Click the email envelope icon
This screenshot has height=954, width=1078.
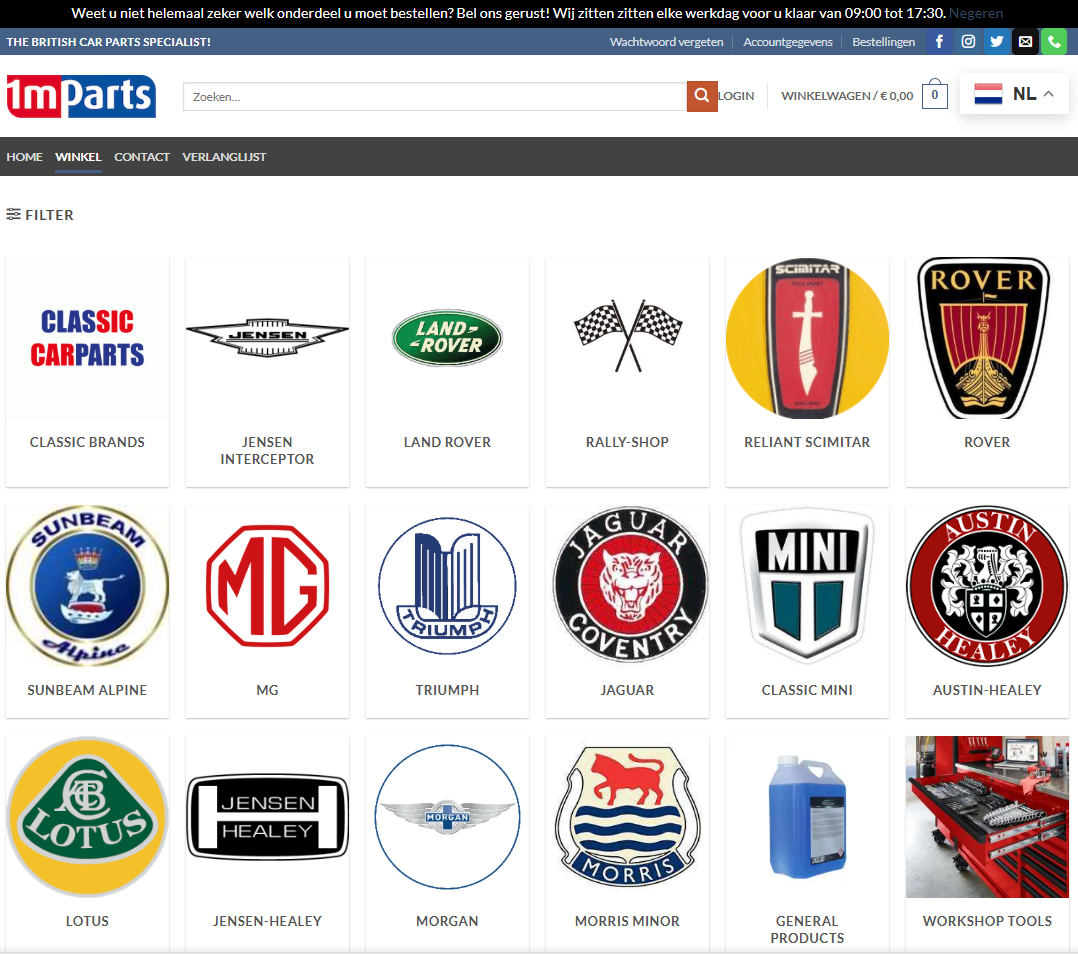(x=1025, y=42)
